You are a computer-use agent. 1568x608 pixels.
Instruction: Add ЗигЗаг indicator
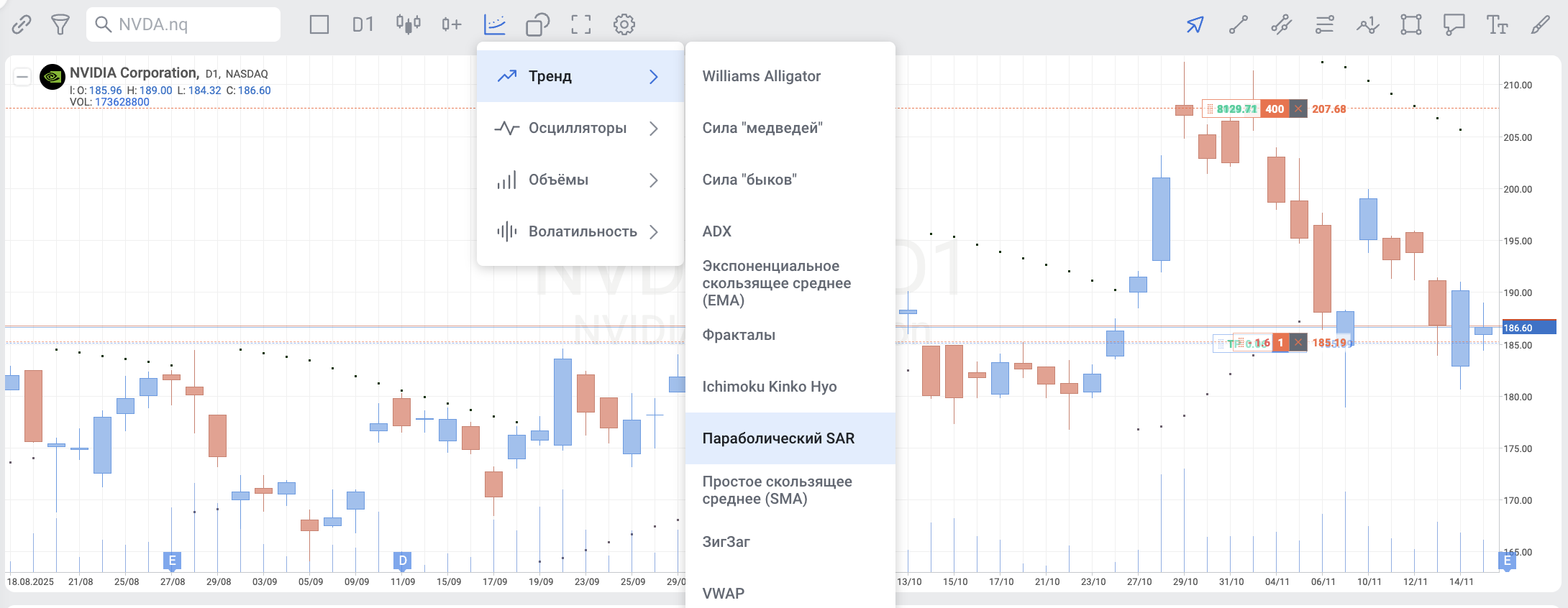[790, 542]
